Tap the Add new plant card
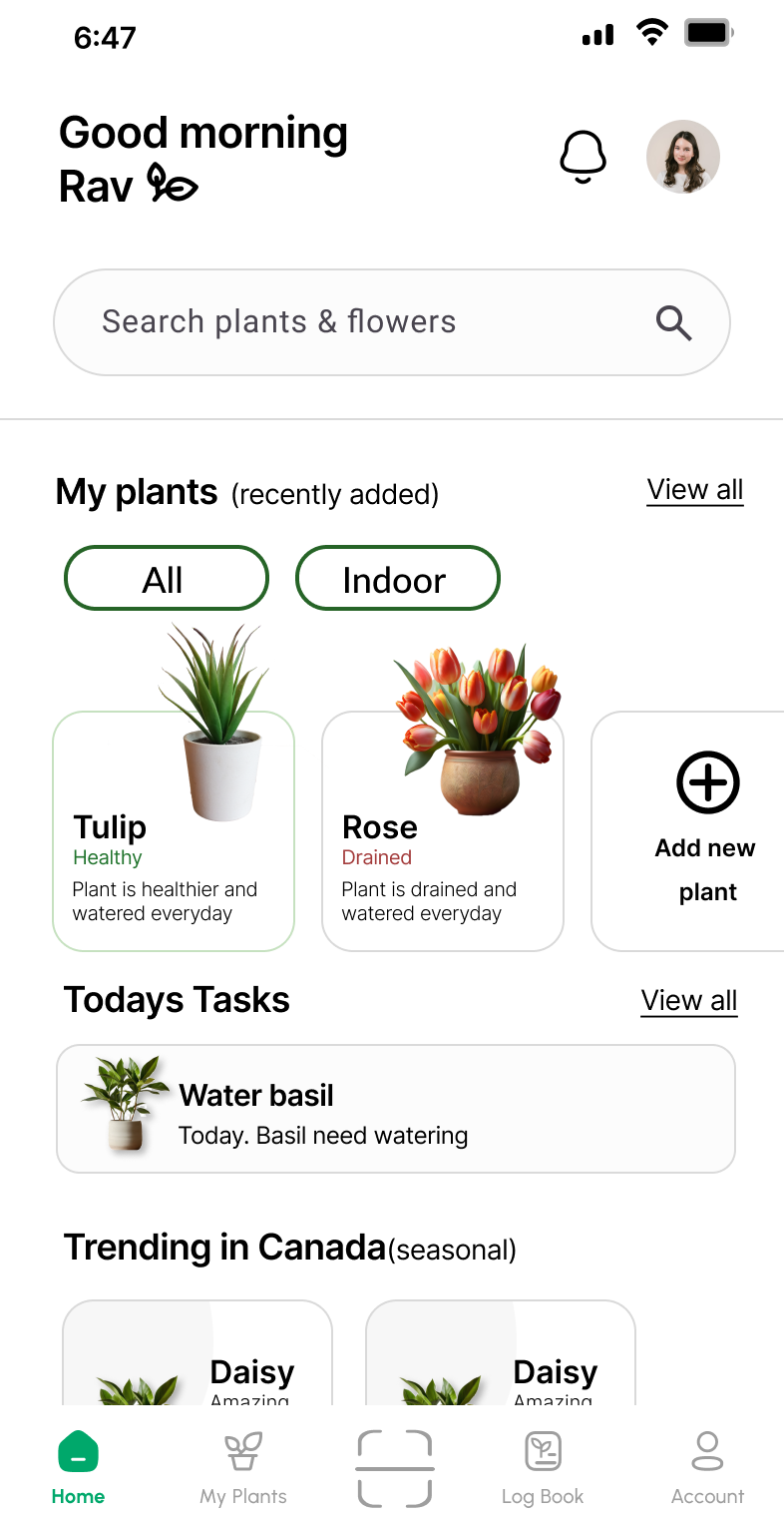Image resolution: width=784 pixels, height=1517 pixels. tap(687, 831)
